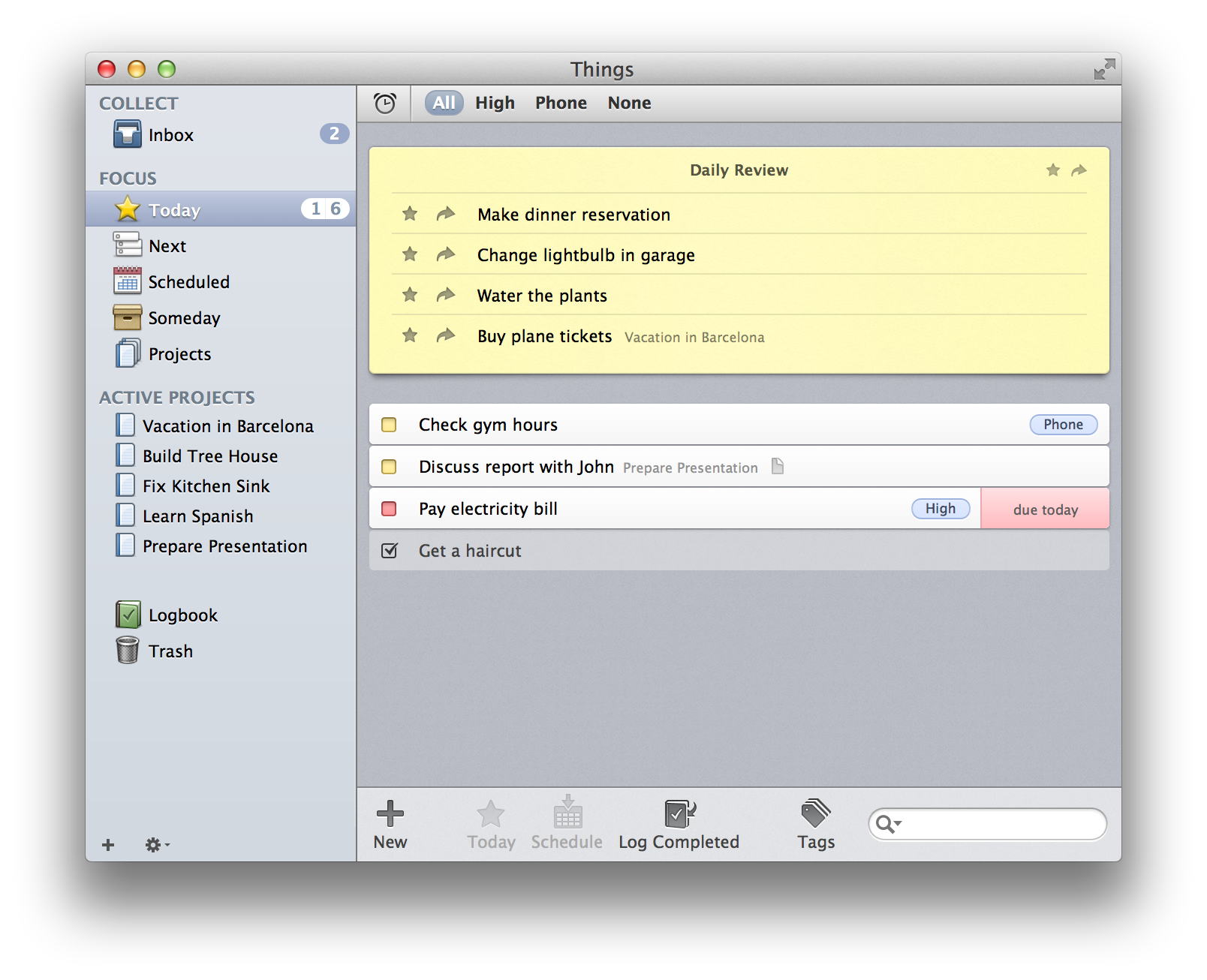The width and height of the screenshot is (1207, 980).
Task: Click the Today count badge
Action: pos(326,209)
